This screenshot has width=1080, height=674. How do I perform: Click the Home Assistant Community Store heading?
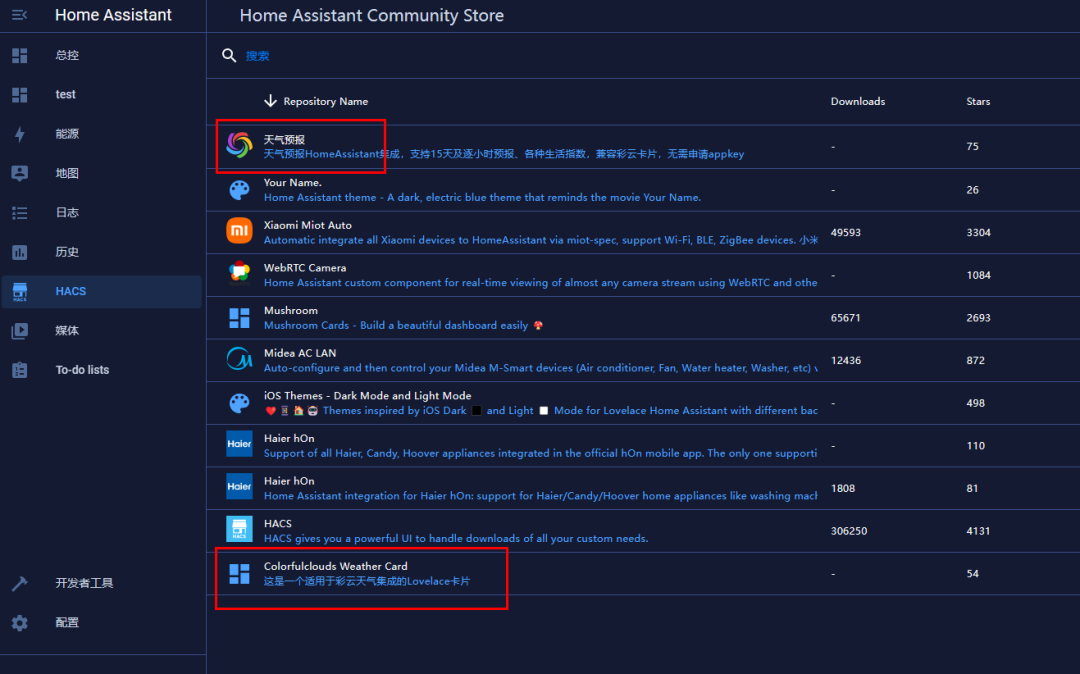point(371,16)
